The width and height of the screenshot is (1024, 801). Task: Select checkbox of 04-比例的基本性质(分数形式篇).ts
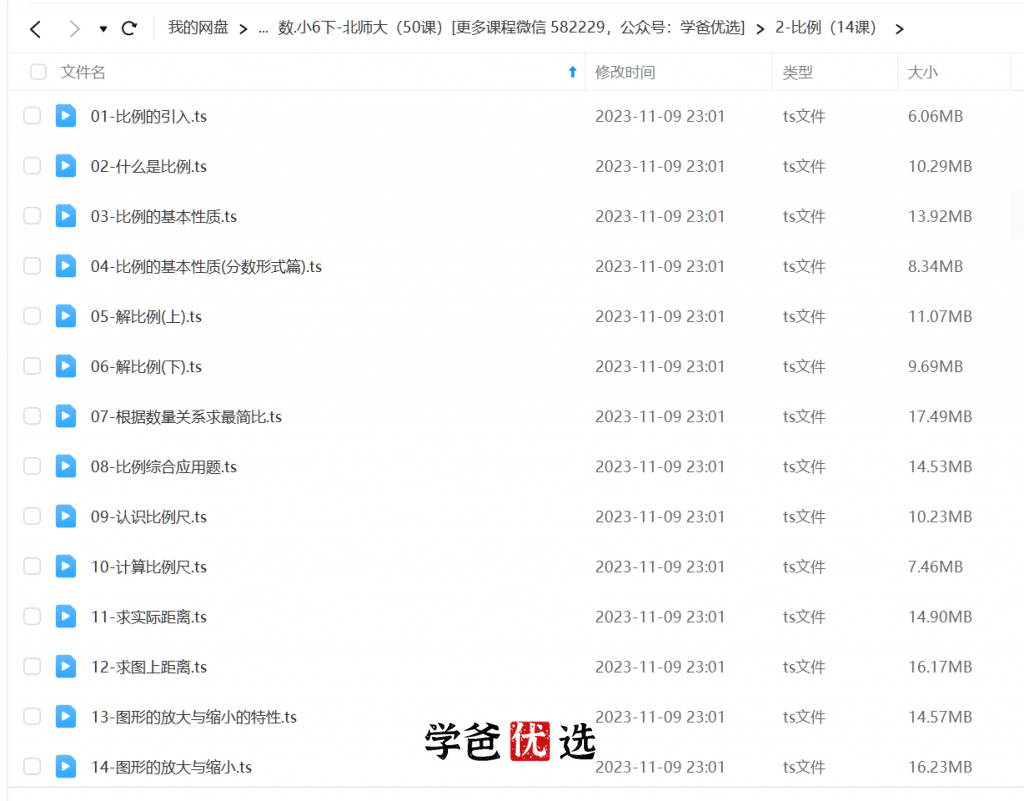pos(32,266)
